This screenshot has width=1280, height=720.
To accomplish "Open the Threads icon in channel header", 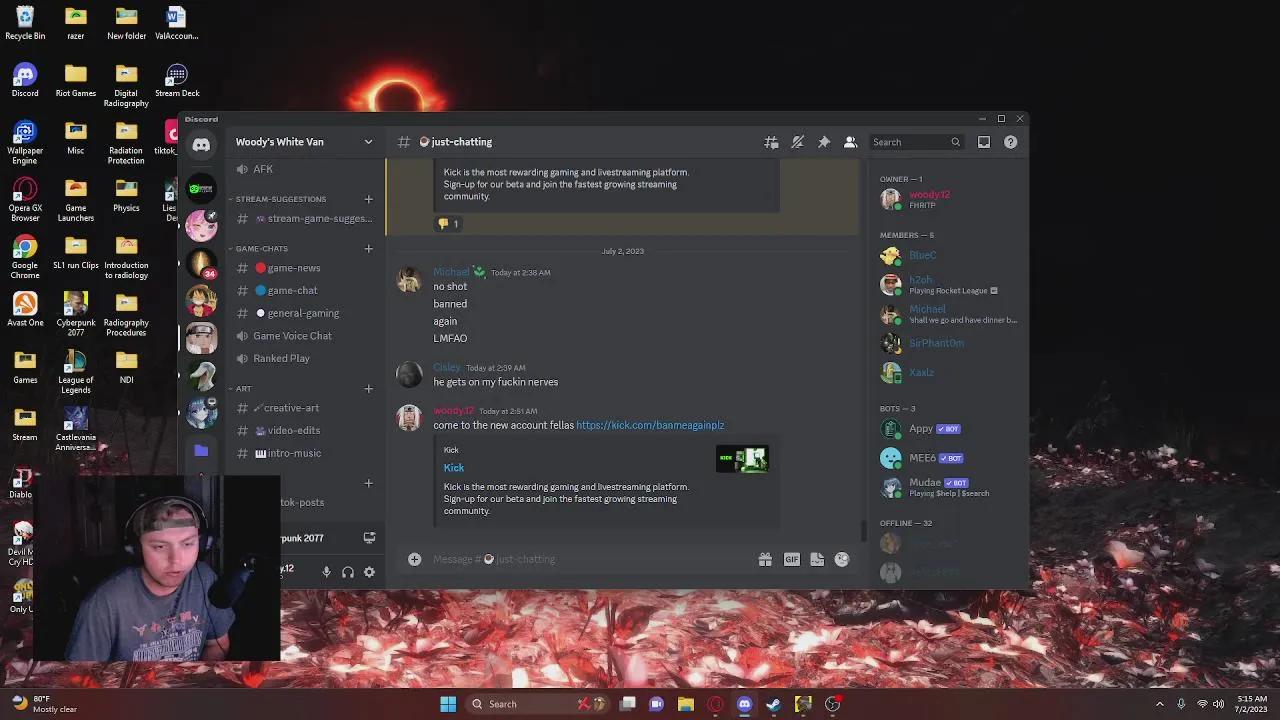I will 771,142.
